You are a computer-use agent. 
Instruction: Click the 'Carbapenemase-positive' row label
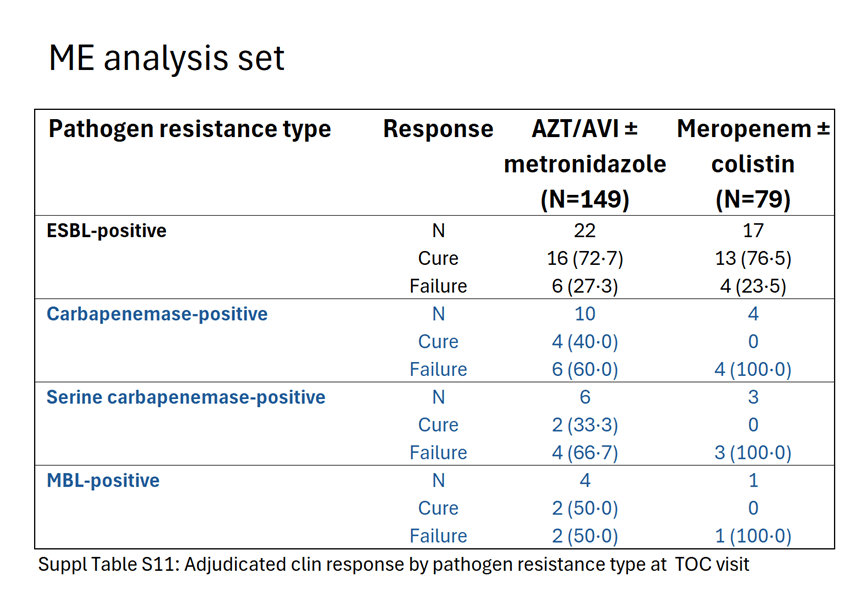point(157,314)
